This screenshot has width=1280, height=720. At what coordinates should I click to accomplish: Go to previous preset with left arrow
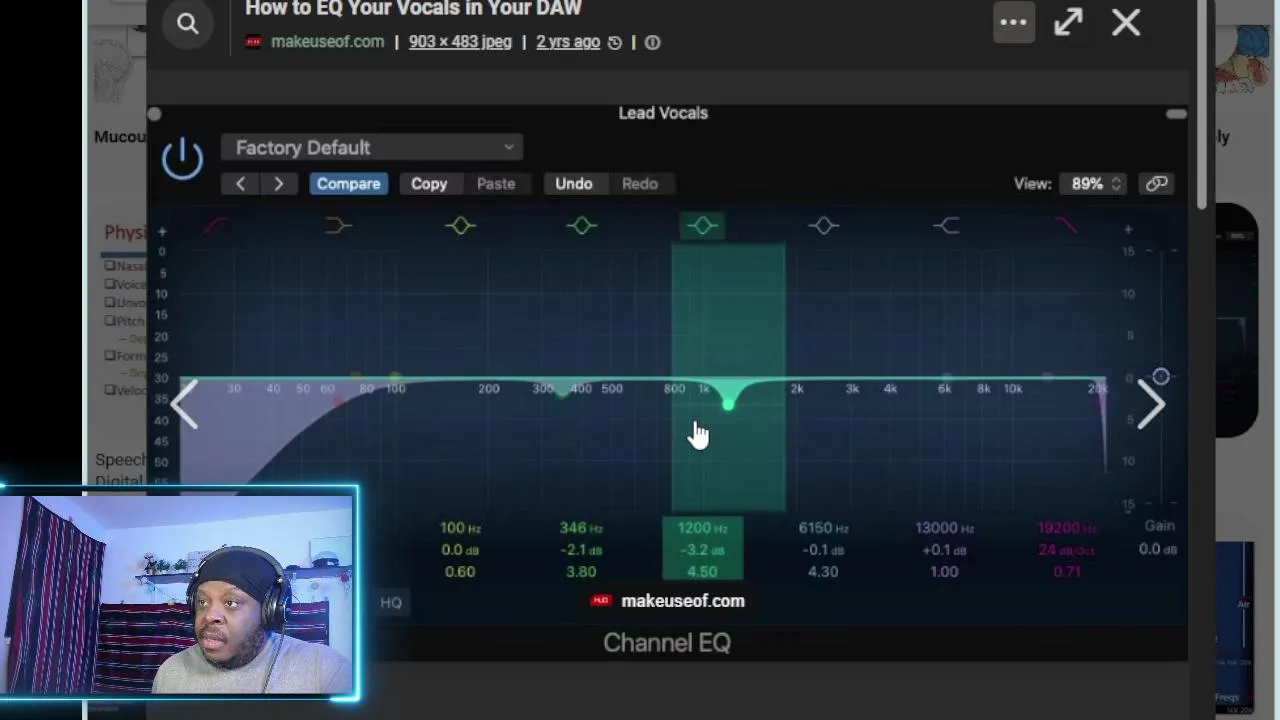click(x=240, y=184)
